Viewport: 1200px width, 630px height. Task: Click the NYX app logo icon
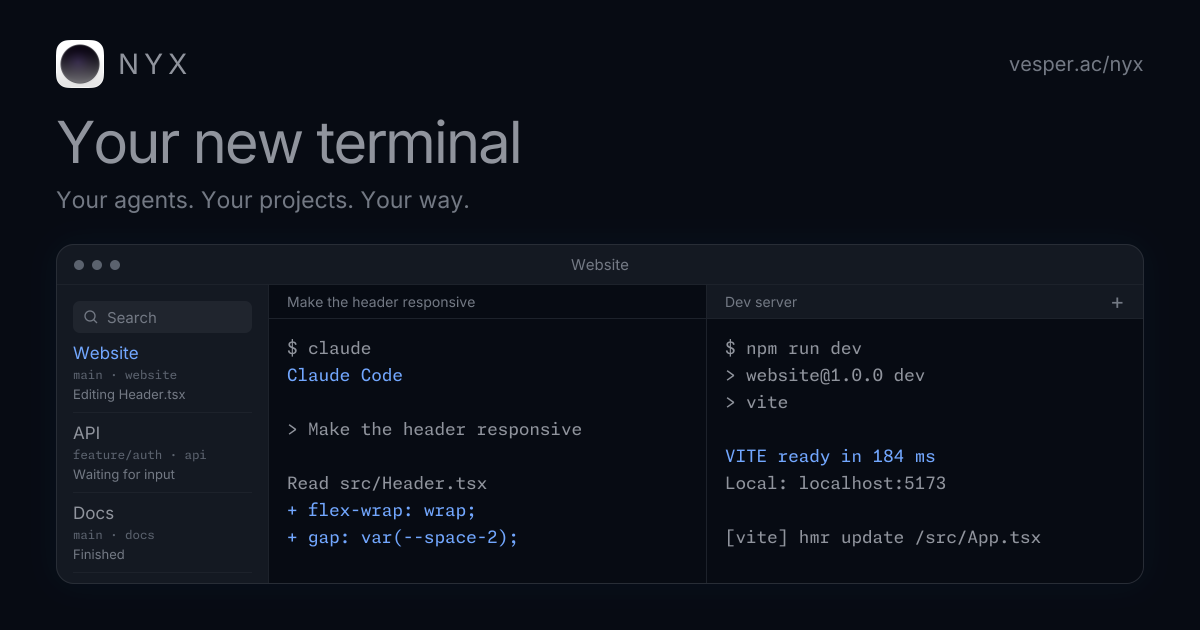(x=80, y=64)
